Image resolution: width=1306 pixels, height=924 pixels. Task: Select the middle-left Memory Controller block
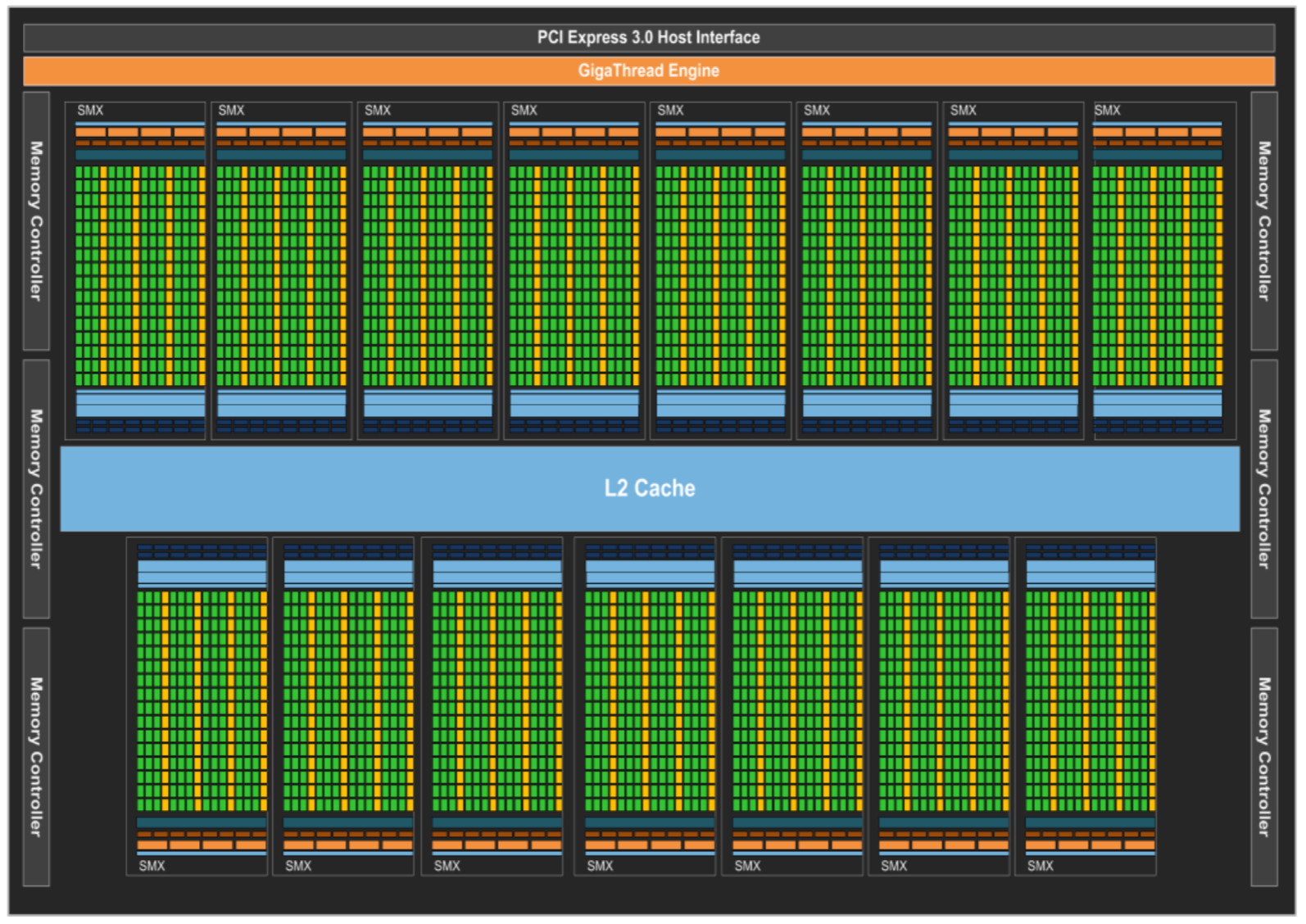pyautogui.click(x=36, y=489)
